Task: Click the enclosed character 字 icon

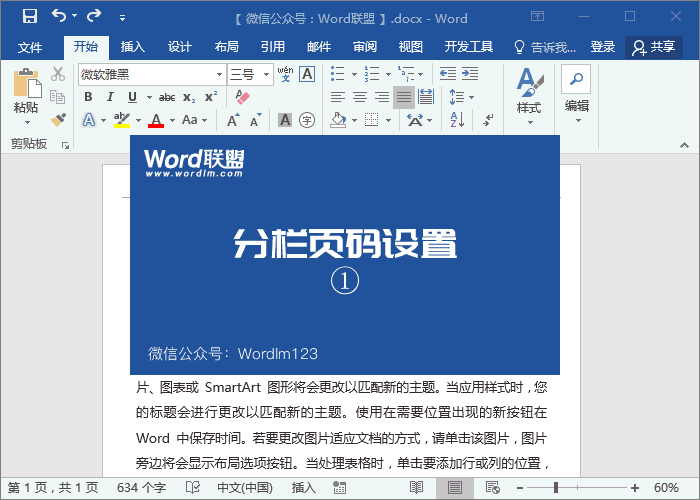Action: pyautogui.click(x=307, y=120)
